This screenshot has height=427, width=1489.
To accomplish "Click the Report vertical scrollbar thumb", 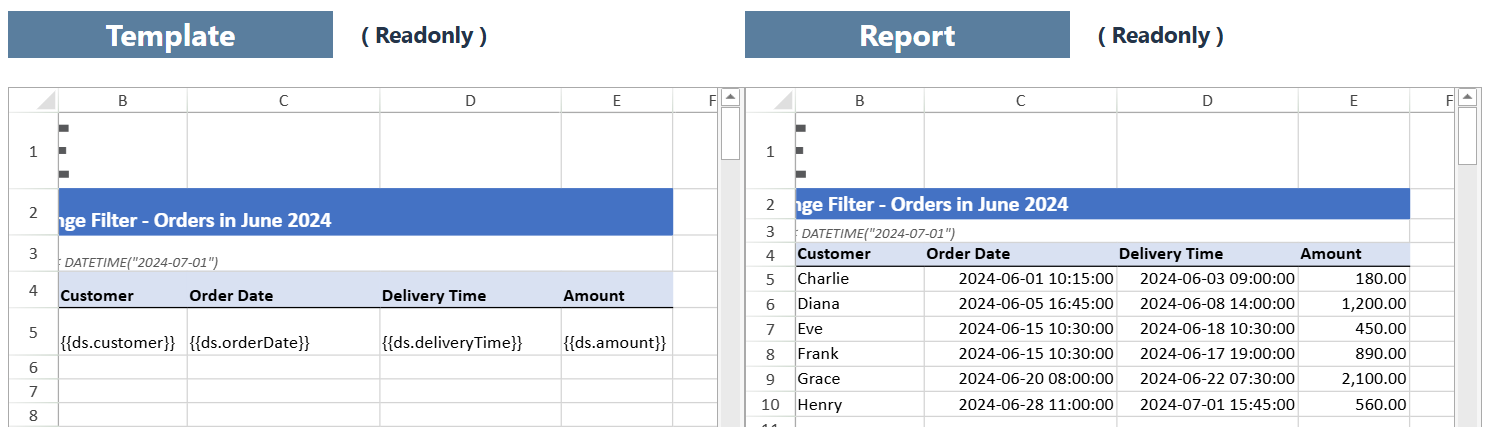I will [x=1467, y=135].
